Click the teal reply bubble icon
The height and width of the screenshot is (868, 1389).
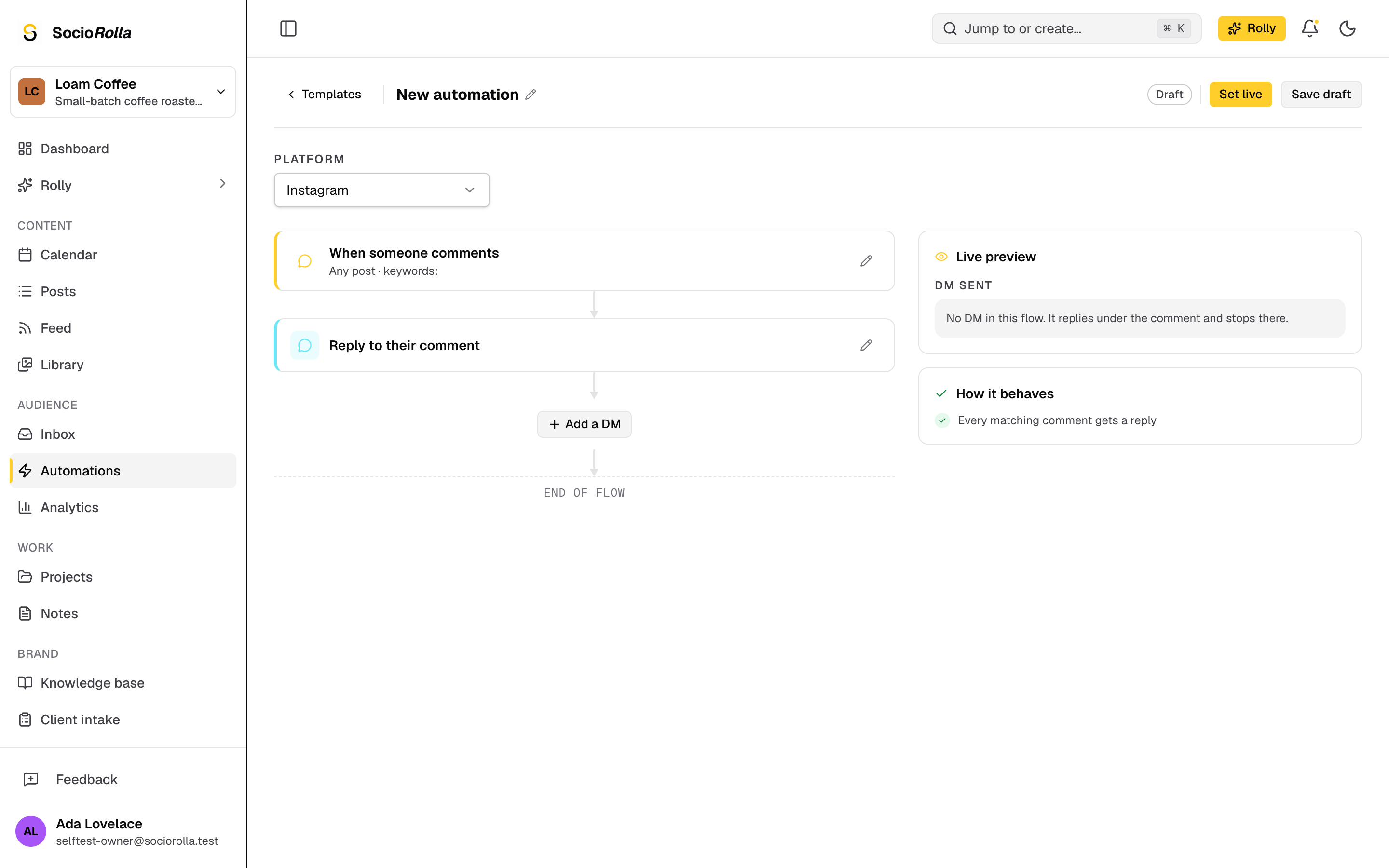(x=305, y=346)
